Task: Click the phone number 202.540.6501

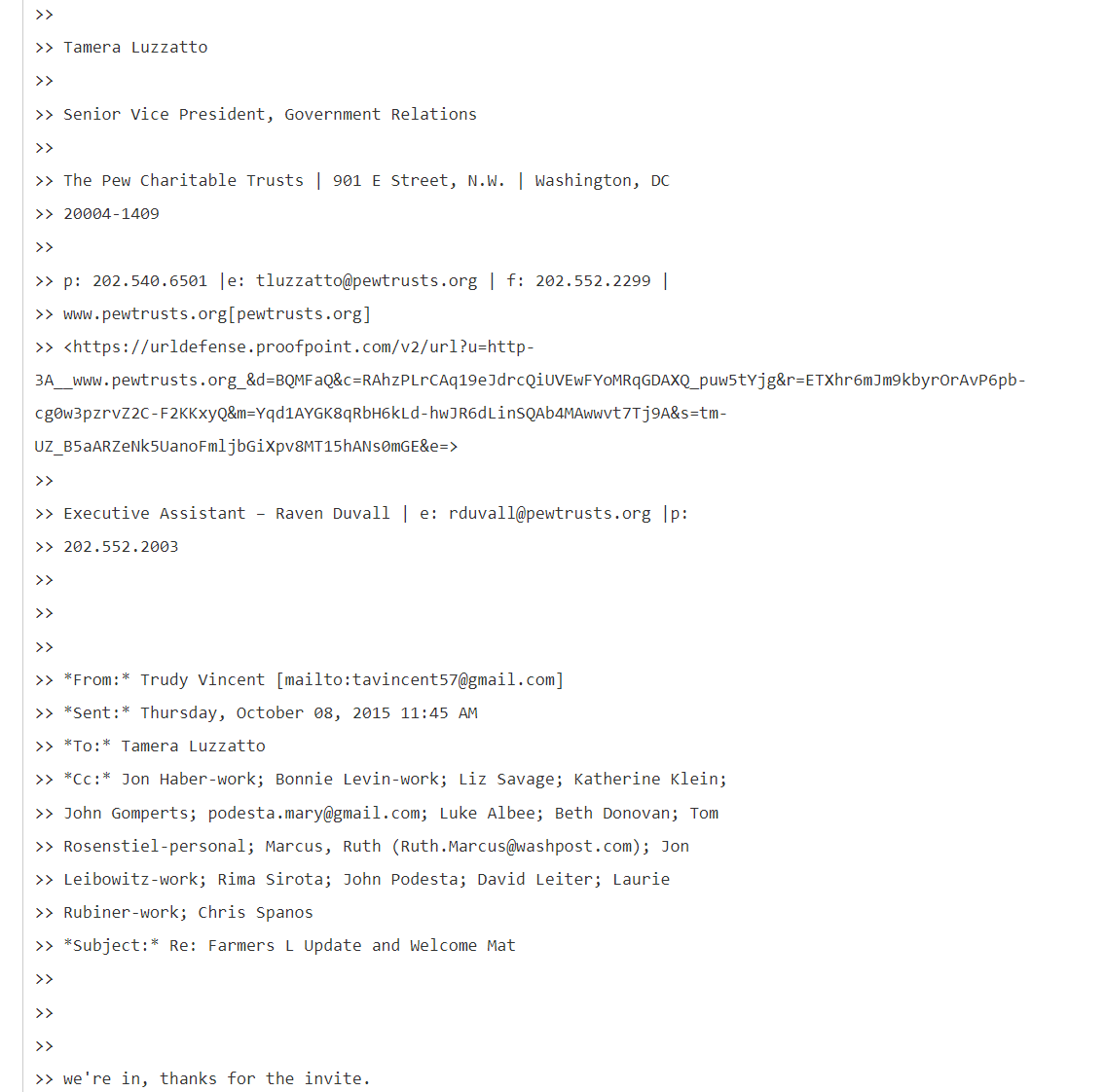Action: pos(150,281)
